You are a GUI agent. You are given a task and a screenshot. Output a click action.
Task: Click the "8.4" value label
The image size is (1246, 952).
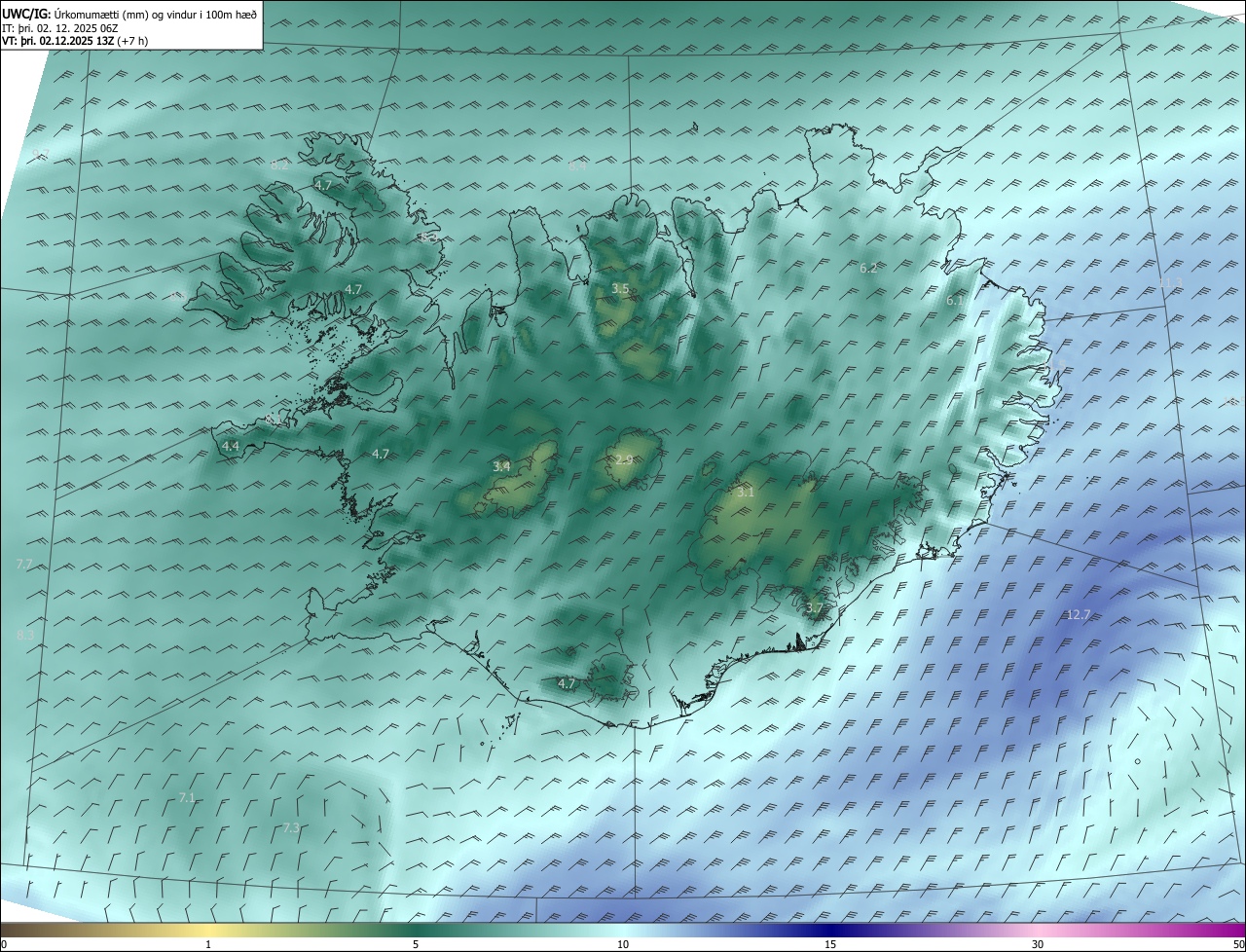[x=577, y=166]
